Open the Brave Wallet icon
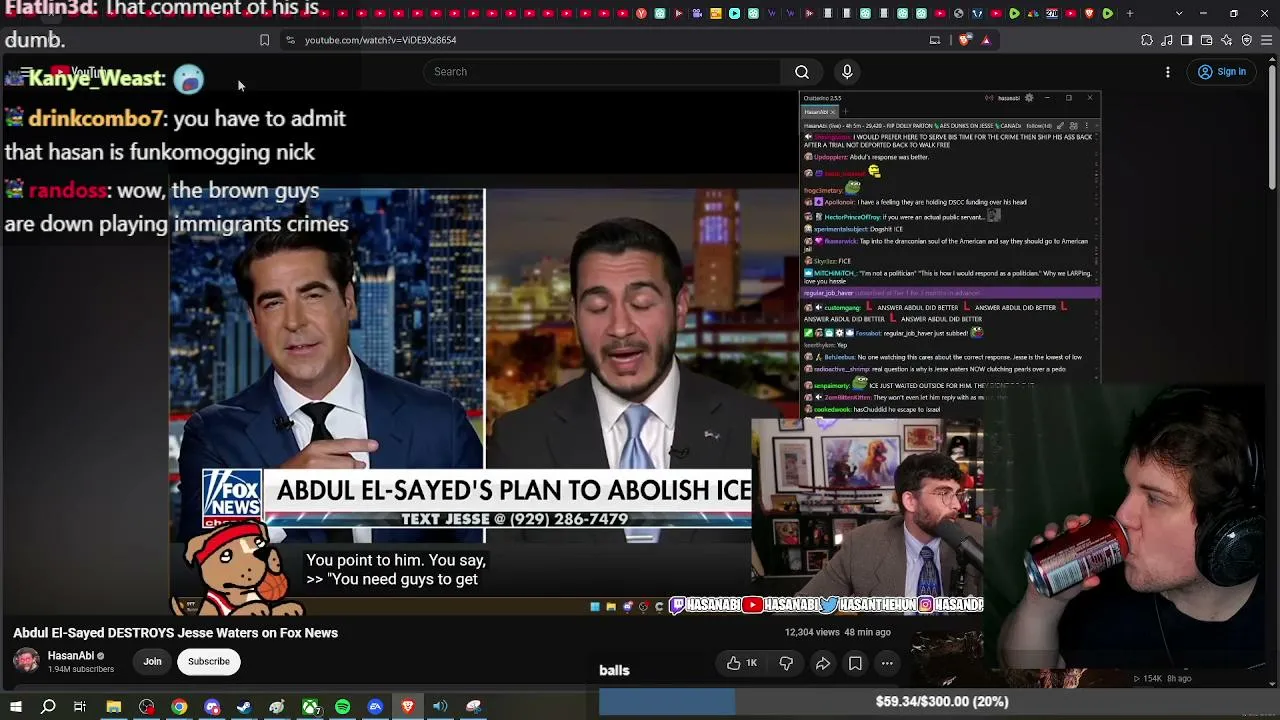The image size is (1280, 720). click(1207, 40)
